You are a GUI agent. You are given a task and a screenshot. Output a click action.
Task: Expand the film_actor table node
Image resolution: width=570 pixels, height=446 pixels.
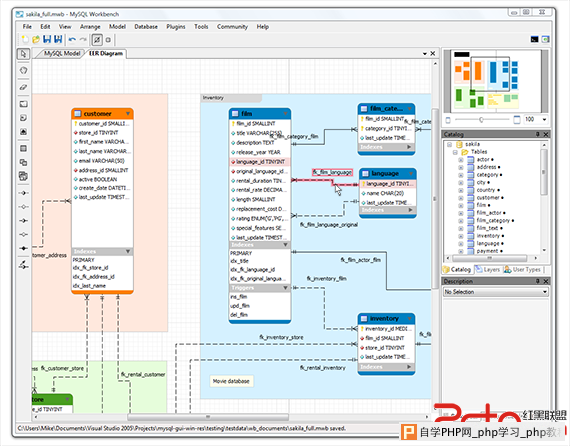coord(461,213)
